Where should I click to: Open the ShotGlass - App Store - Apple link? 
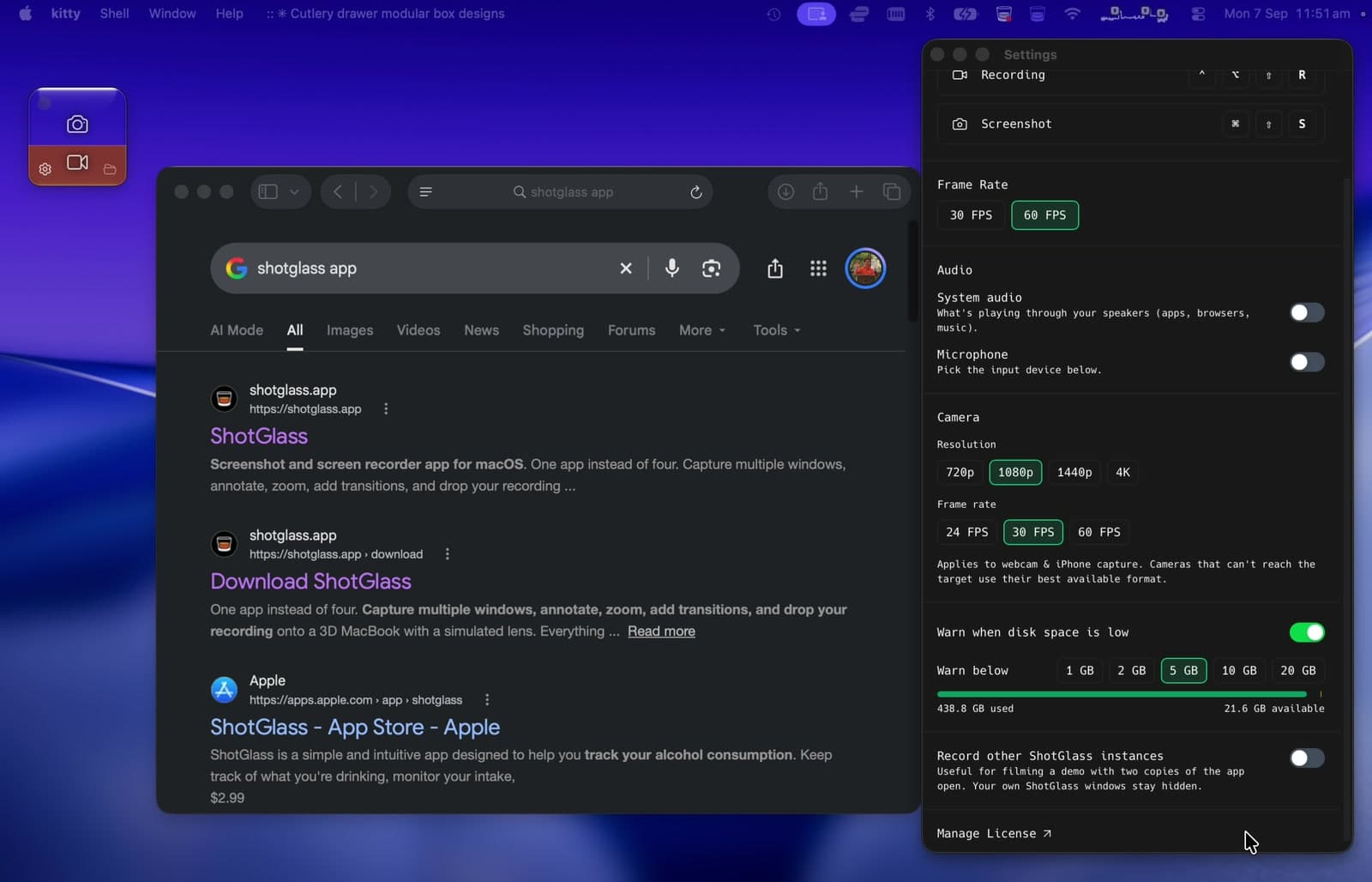click(355, 728)
